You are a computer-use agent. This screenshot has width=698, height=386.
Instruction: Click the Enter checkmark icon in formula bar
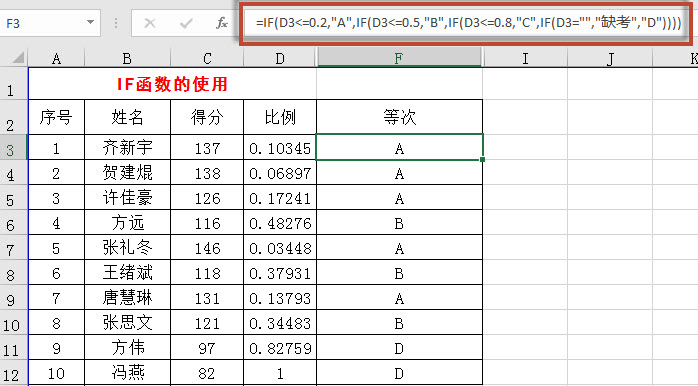(186, 23)
